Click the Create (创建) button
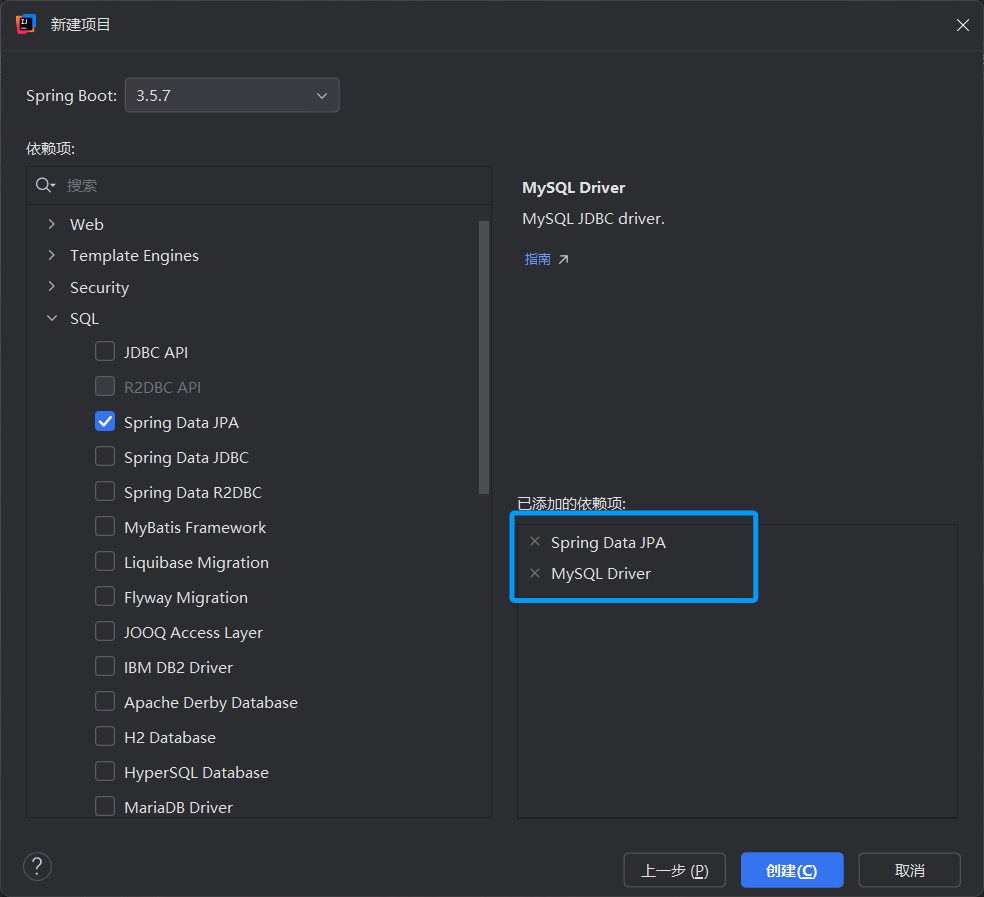This screenshot has height=897, width=984. 792,870
